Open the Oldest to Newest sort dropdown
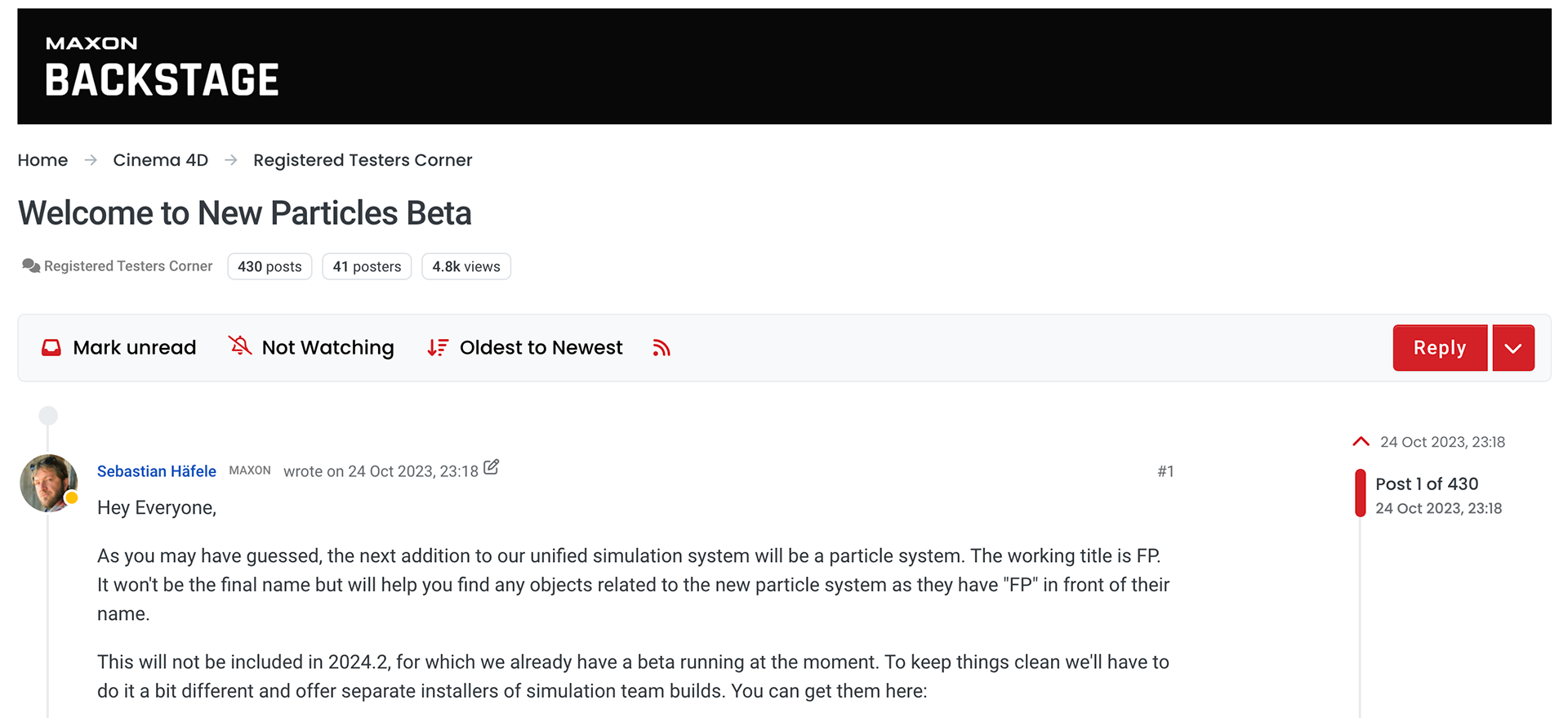 [525, 348]
